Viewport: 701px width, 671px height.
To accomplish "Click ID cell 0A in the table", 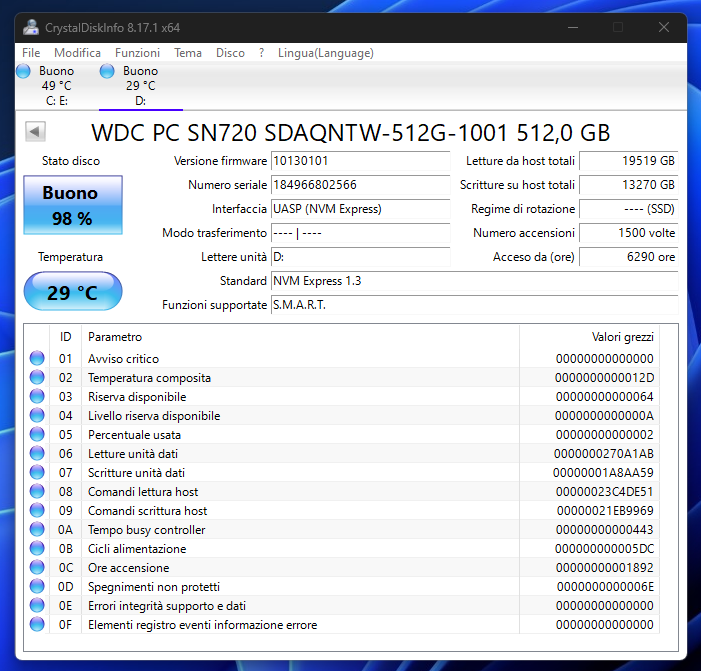I will pyautogui.click(x=65, y=530).
